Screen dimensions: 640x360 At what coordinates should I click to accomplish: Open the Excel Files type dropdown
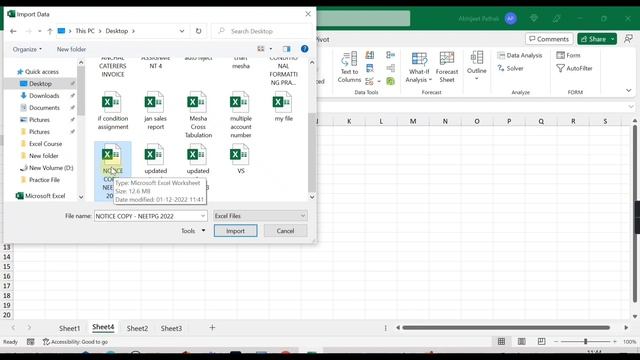click(x=260, y=216)
